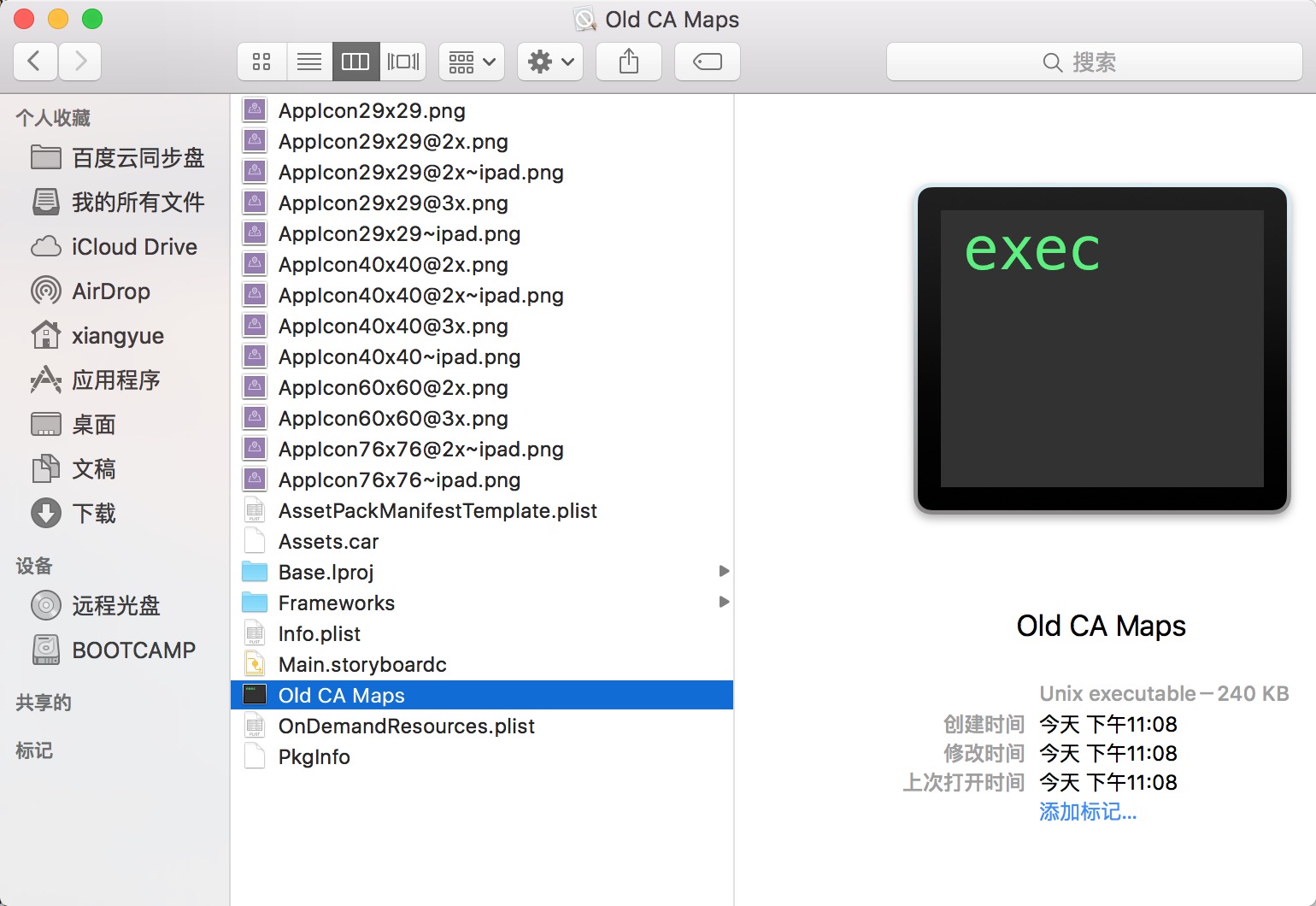Click the 添加标记 add tags link
Viewport: 1316px width, 906px height.
(x=1087, y=812)
